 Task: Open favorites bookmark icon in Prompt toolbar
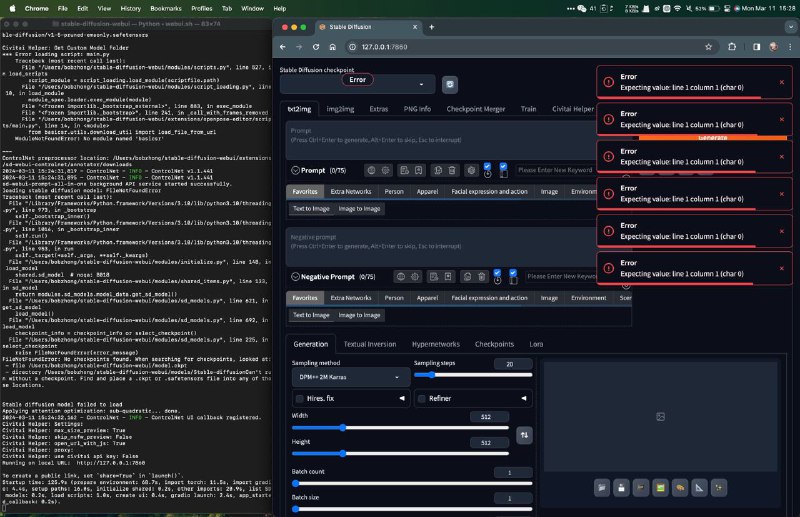(418, 170)
